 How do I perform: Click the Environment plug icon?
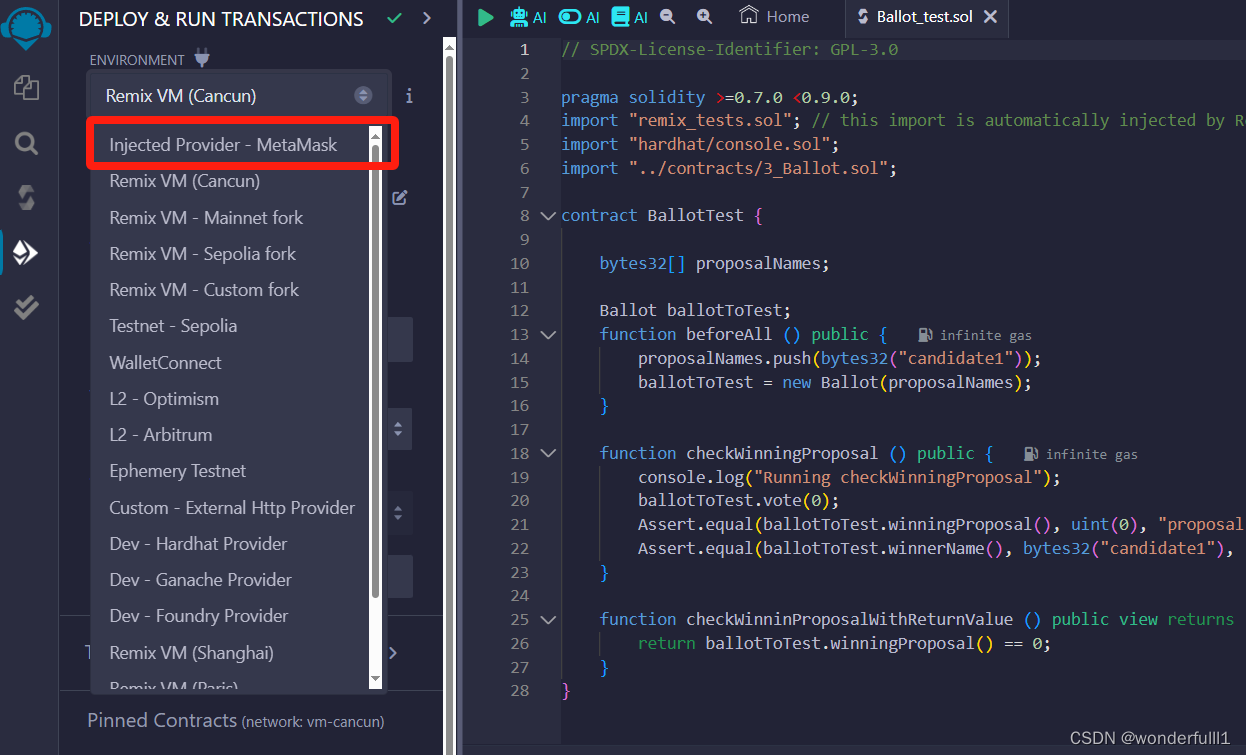click(x=202, y=59)
